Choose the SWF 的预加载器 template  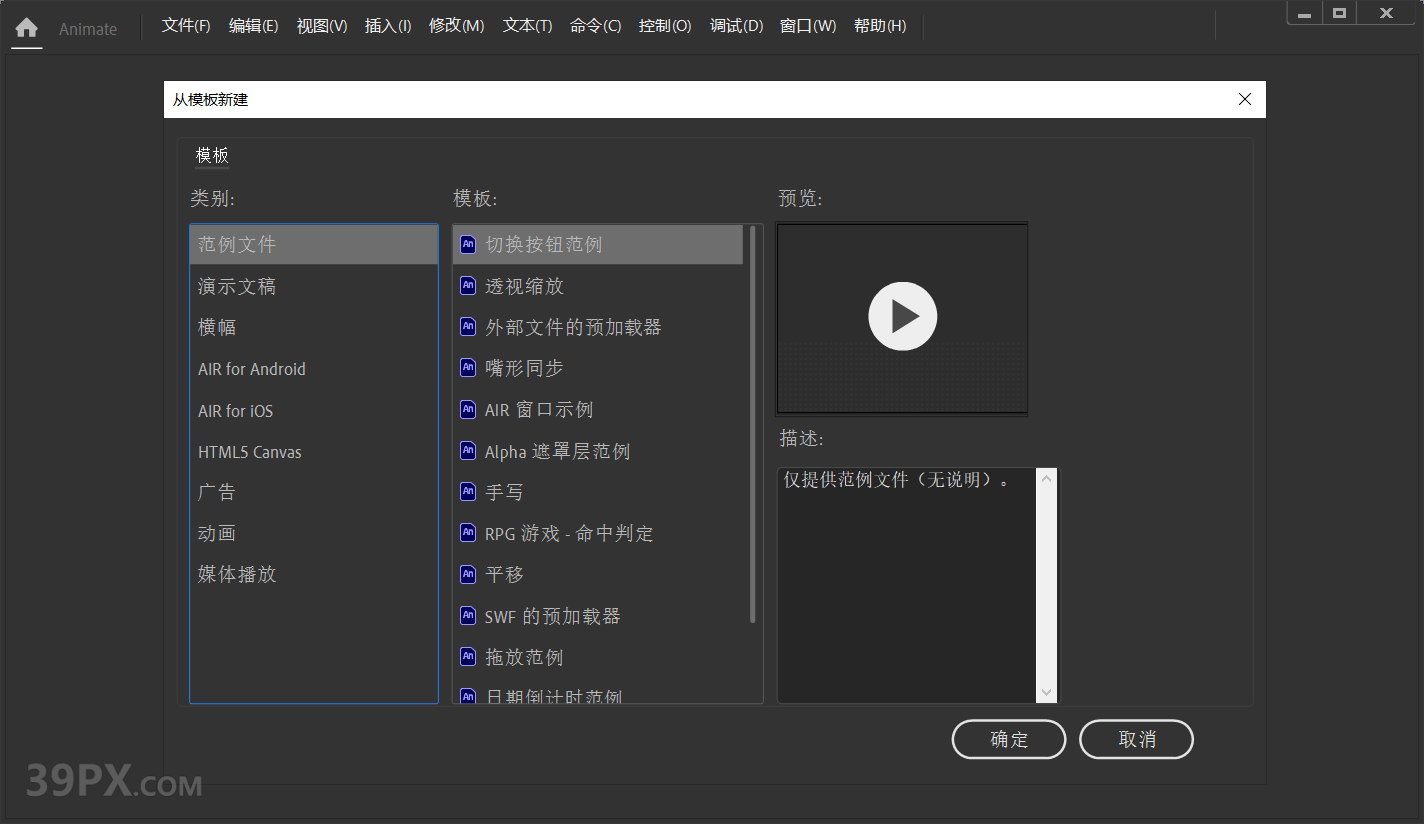tap(598, 616)
